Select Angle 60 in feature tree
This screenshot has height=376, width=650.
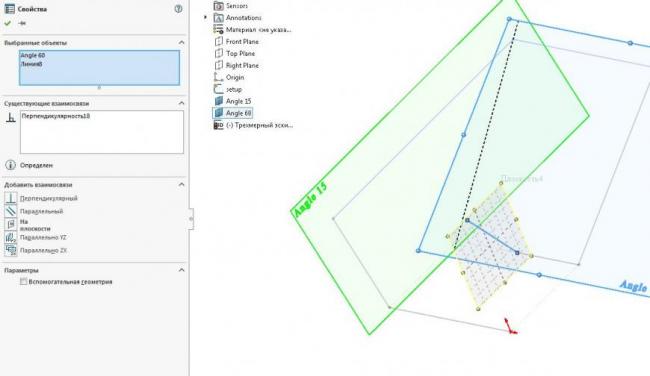click(x=238, y=113)
